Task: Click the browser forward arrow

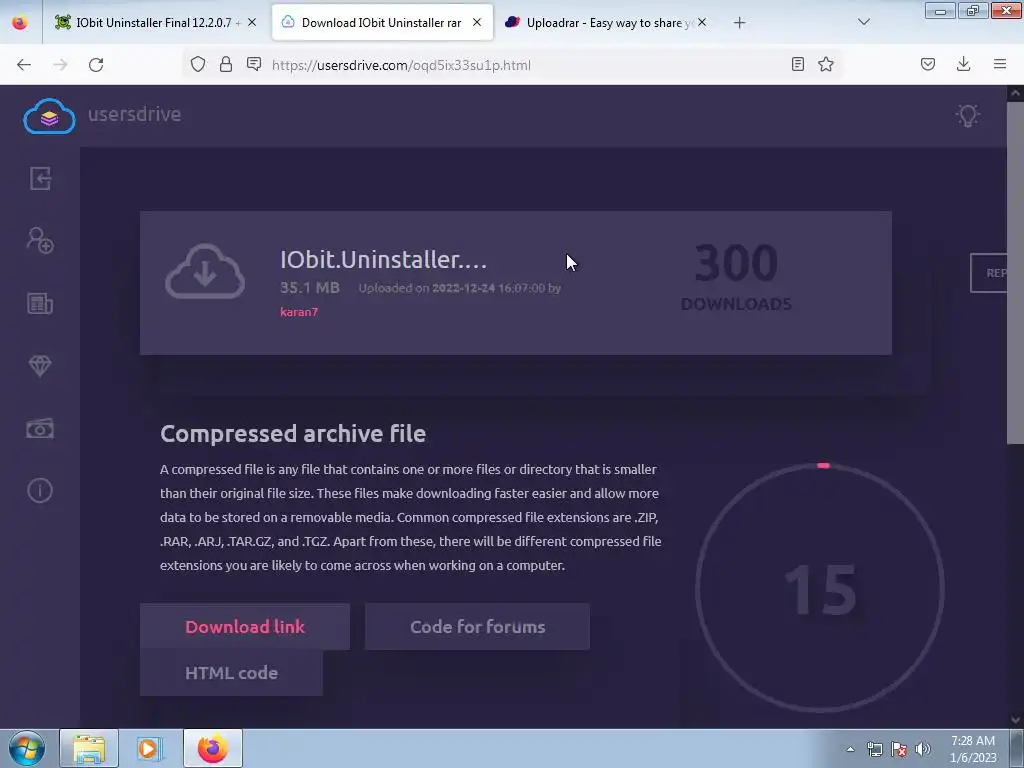Action: 60,65
